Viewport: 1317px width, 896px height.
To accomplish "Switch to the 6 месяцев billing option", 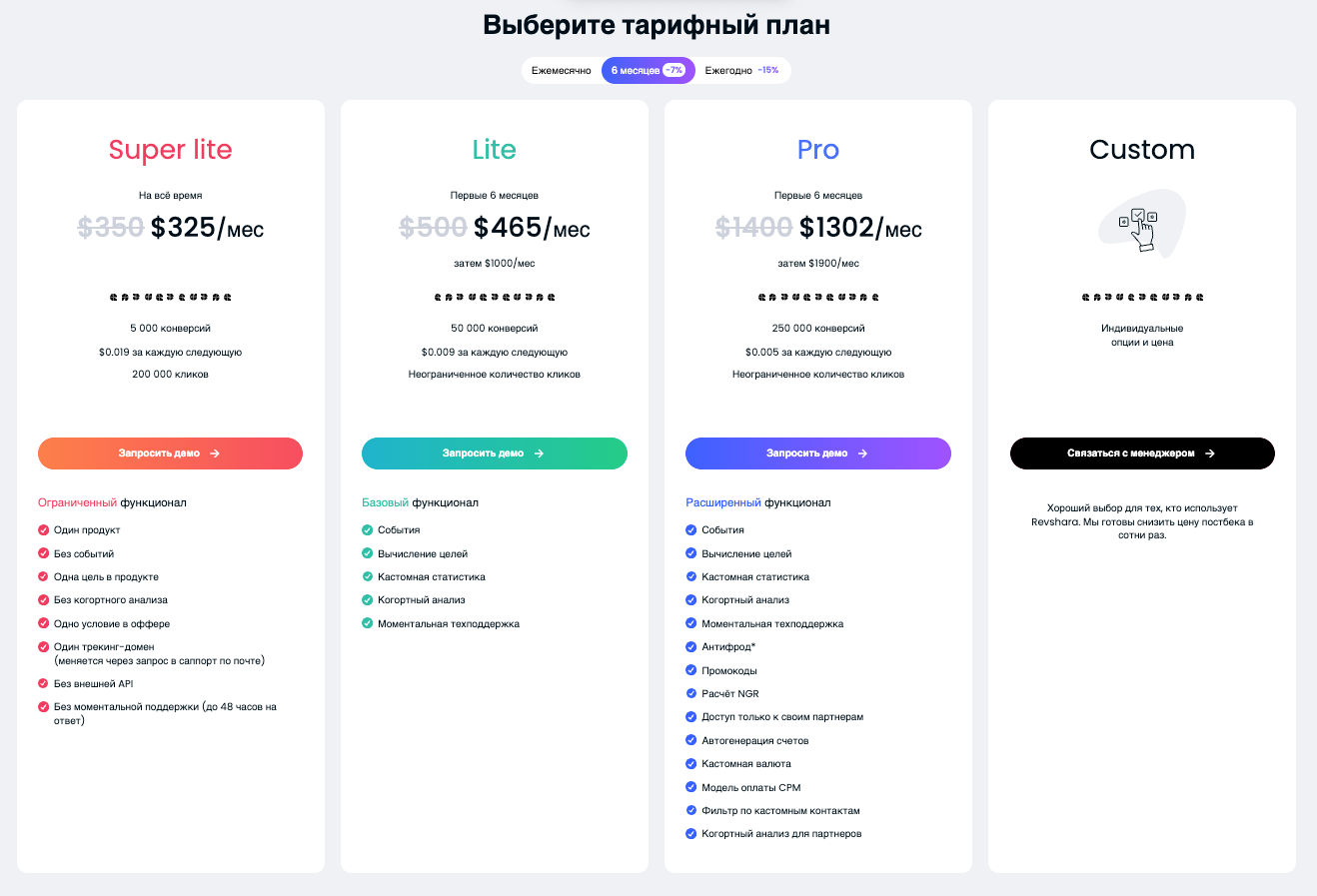I will tap(648, 71).
